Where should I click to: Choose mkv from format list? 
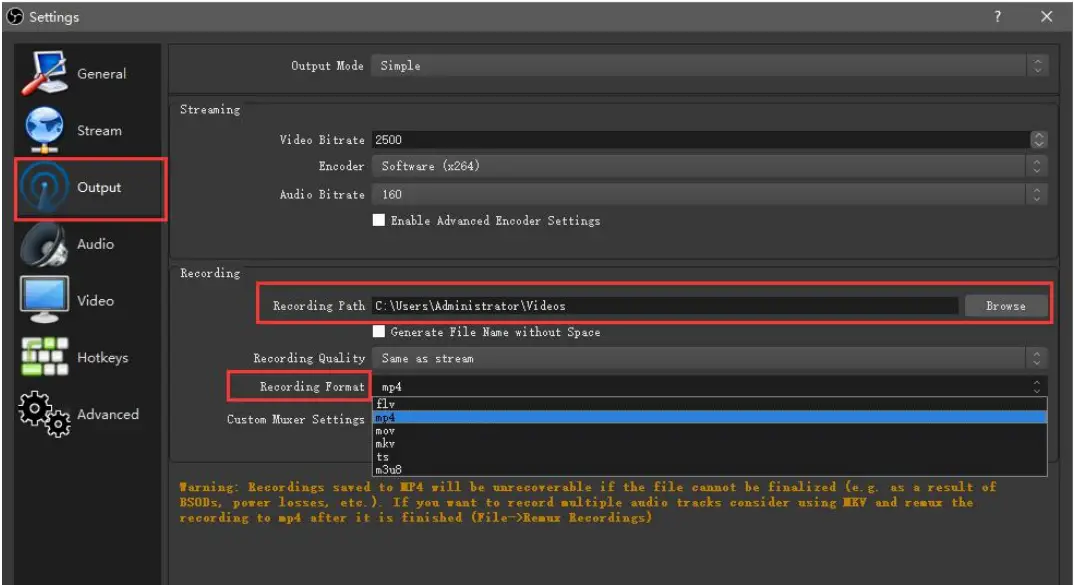(710, 444)
